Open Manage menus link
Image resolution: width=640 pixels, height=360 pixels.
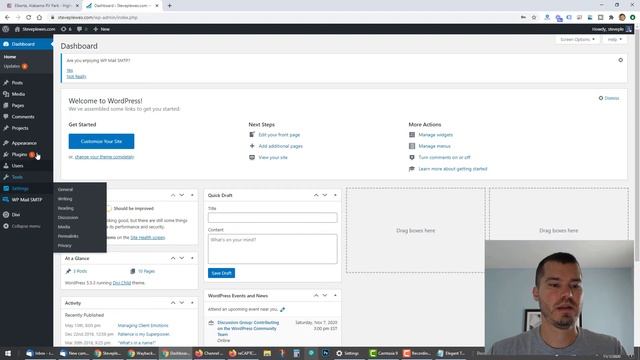tap(434, 146)
